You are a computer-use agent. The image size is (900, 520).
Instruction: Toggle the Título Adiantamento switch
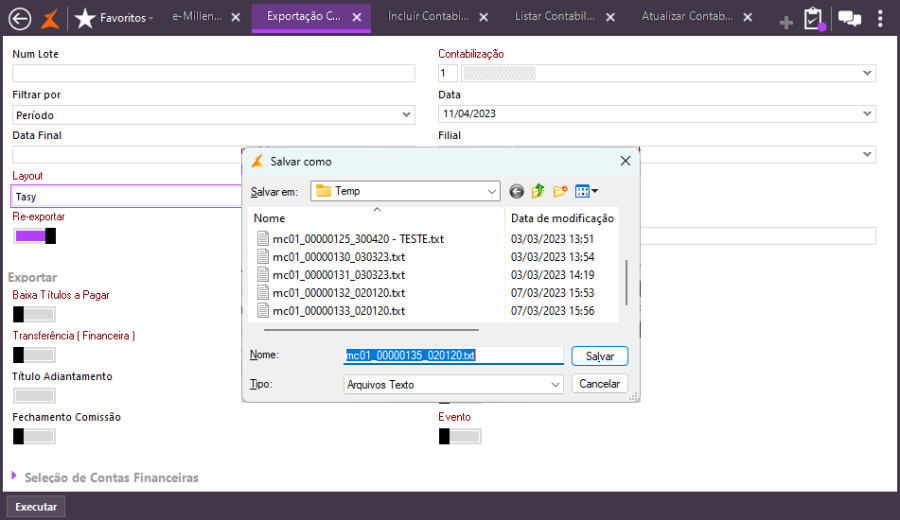coord(34,395)
